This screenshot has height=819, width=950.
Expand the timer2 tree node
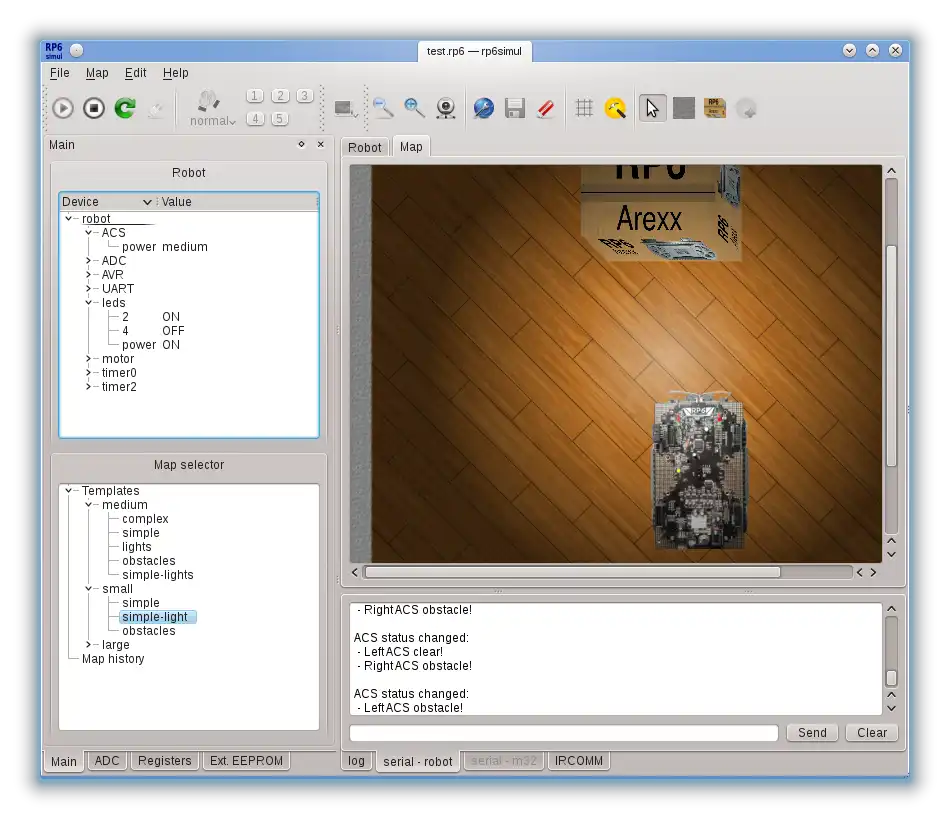click(x=88, y=386)
